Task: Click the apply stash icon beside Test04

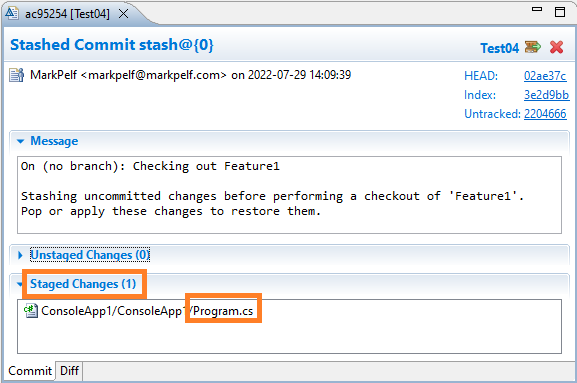Action: coord(532,47)
